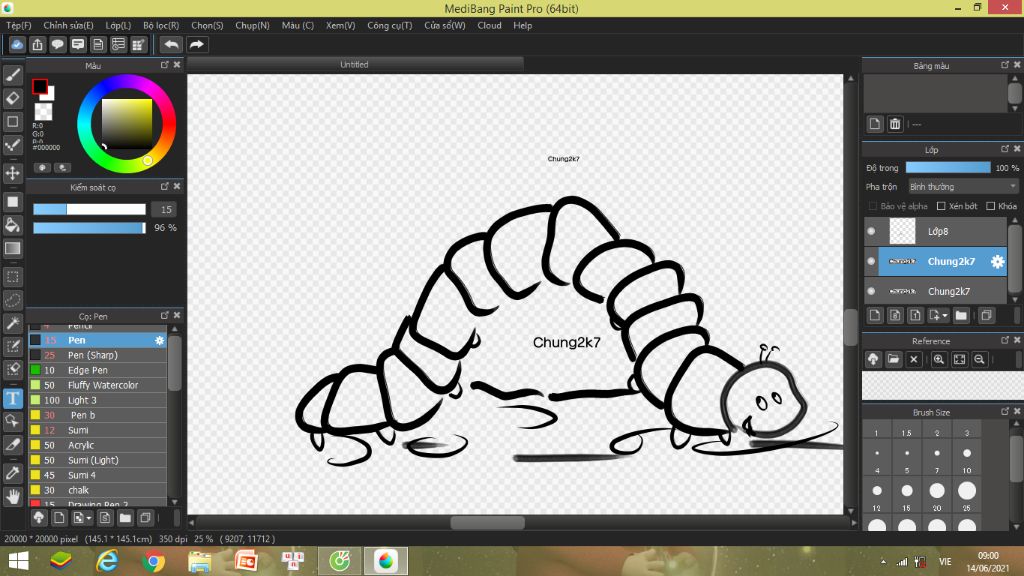
Task: Select the Sumi (Light) brush
Action: coord(98,460)
